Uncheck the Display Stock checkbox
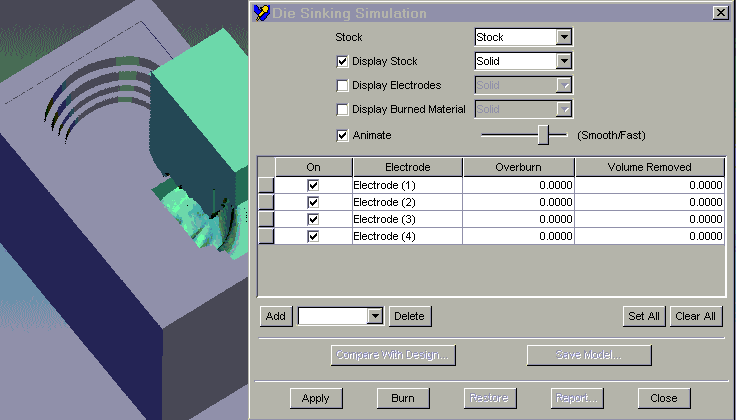The image size is (736, 420). [x=343, y=61]
